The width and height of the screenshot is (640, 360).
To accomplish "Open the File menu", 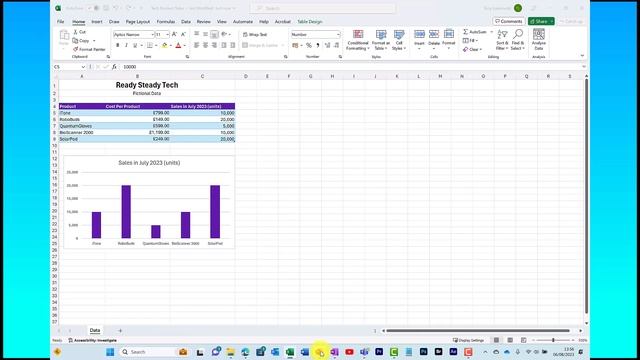I will (60, 22).
